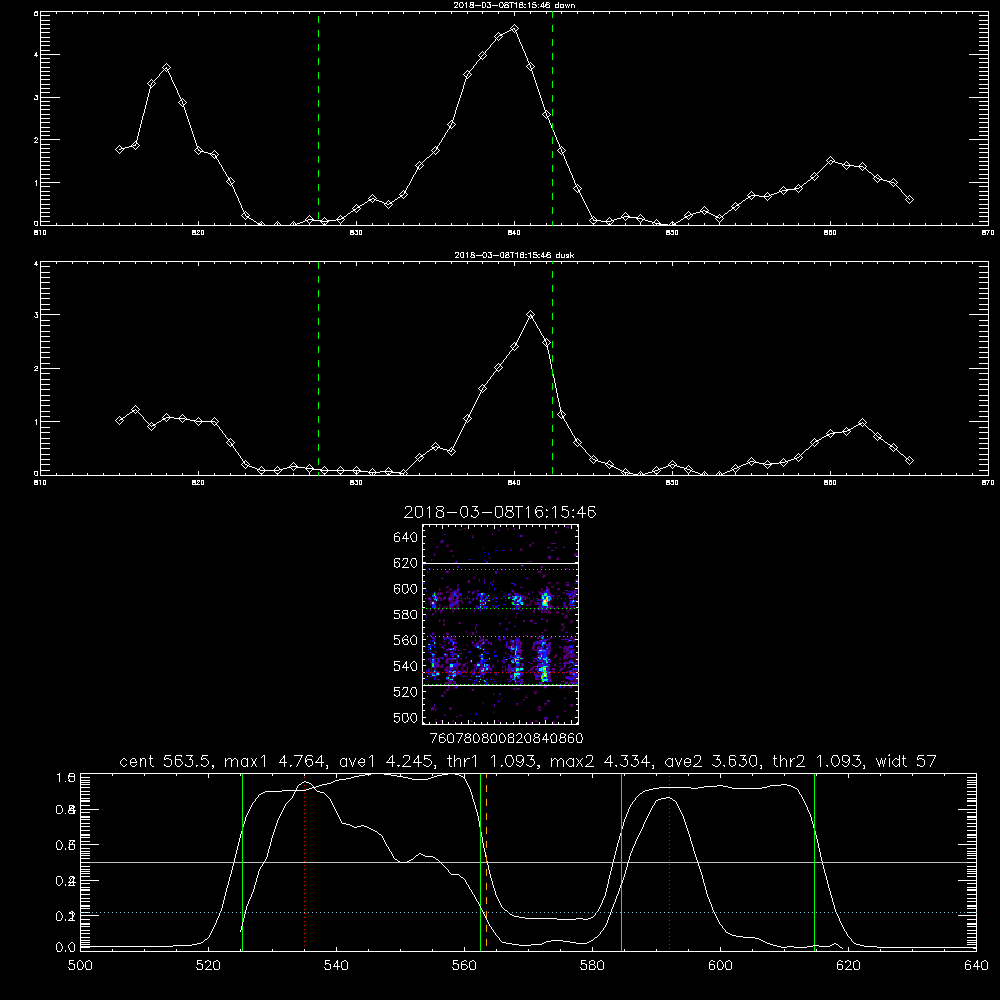Open the color spectral image thumbnail

(x=501, y=624)
